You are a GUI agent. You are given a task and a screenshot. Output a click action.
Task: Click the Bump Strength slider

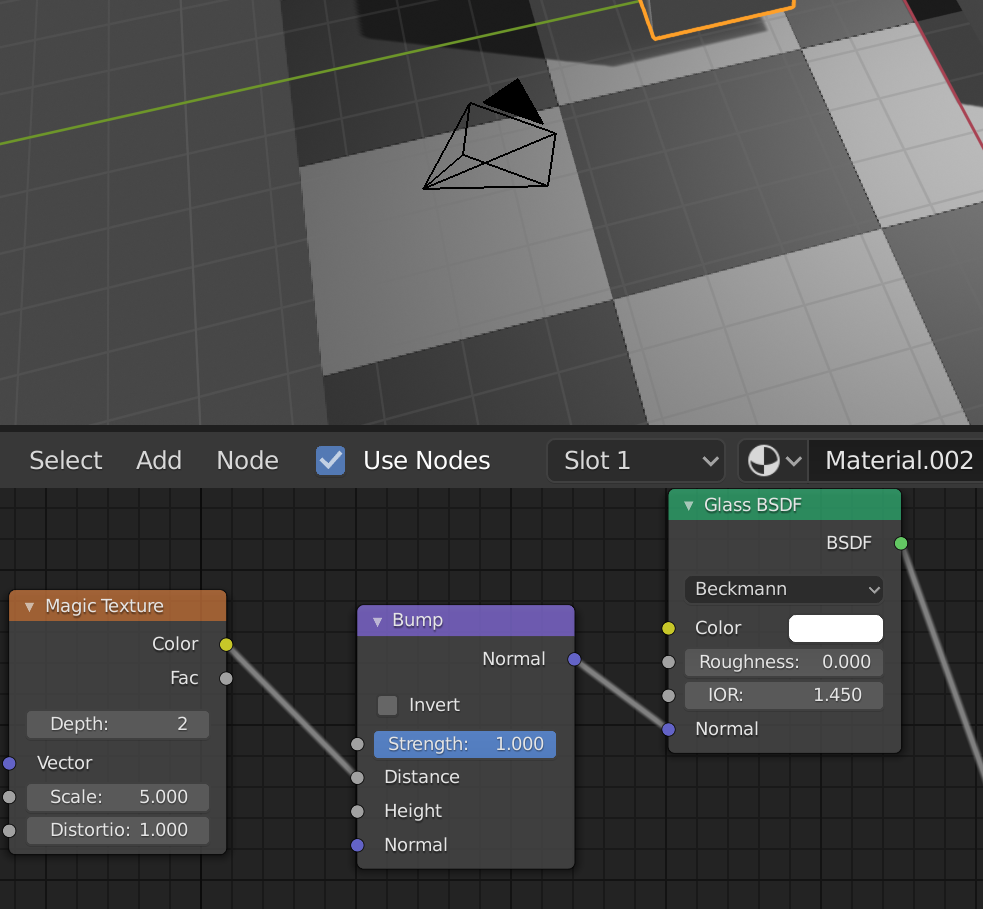click(x=465, y=744)
